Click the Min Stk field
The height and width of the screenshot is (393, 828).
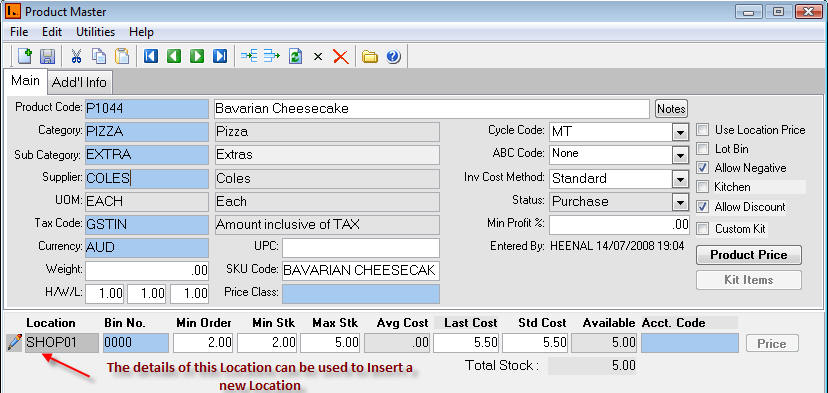(x=267, y=343)
